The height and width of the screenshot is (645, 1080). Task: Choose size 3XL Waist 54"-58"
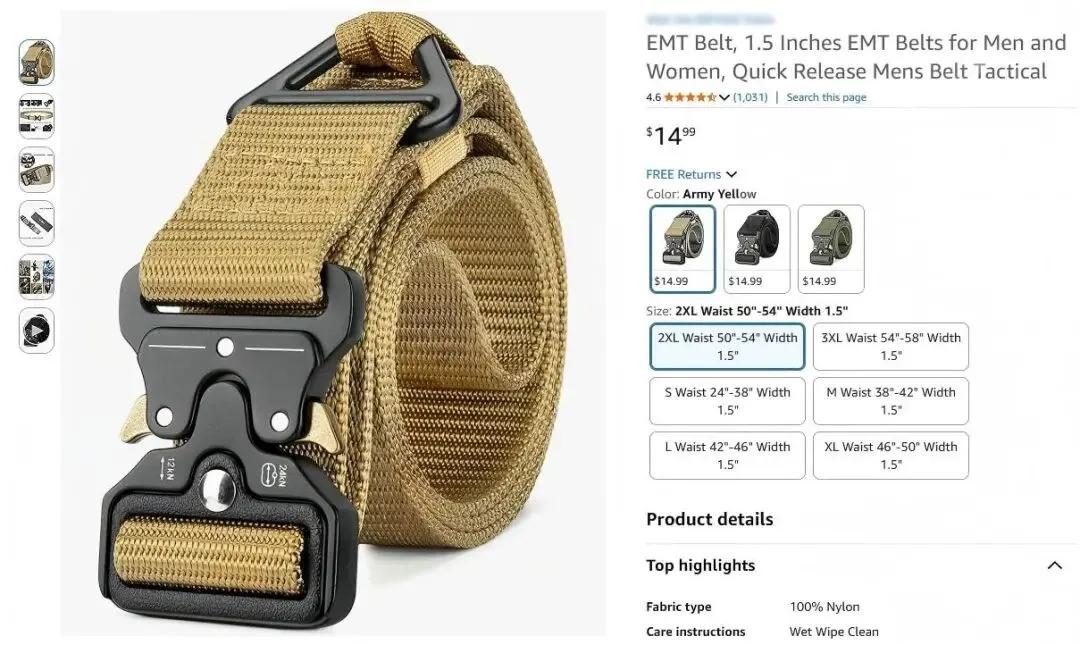tap(891, 347)
